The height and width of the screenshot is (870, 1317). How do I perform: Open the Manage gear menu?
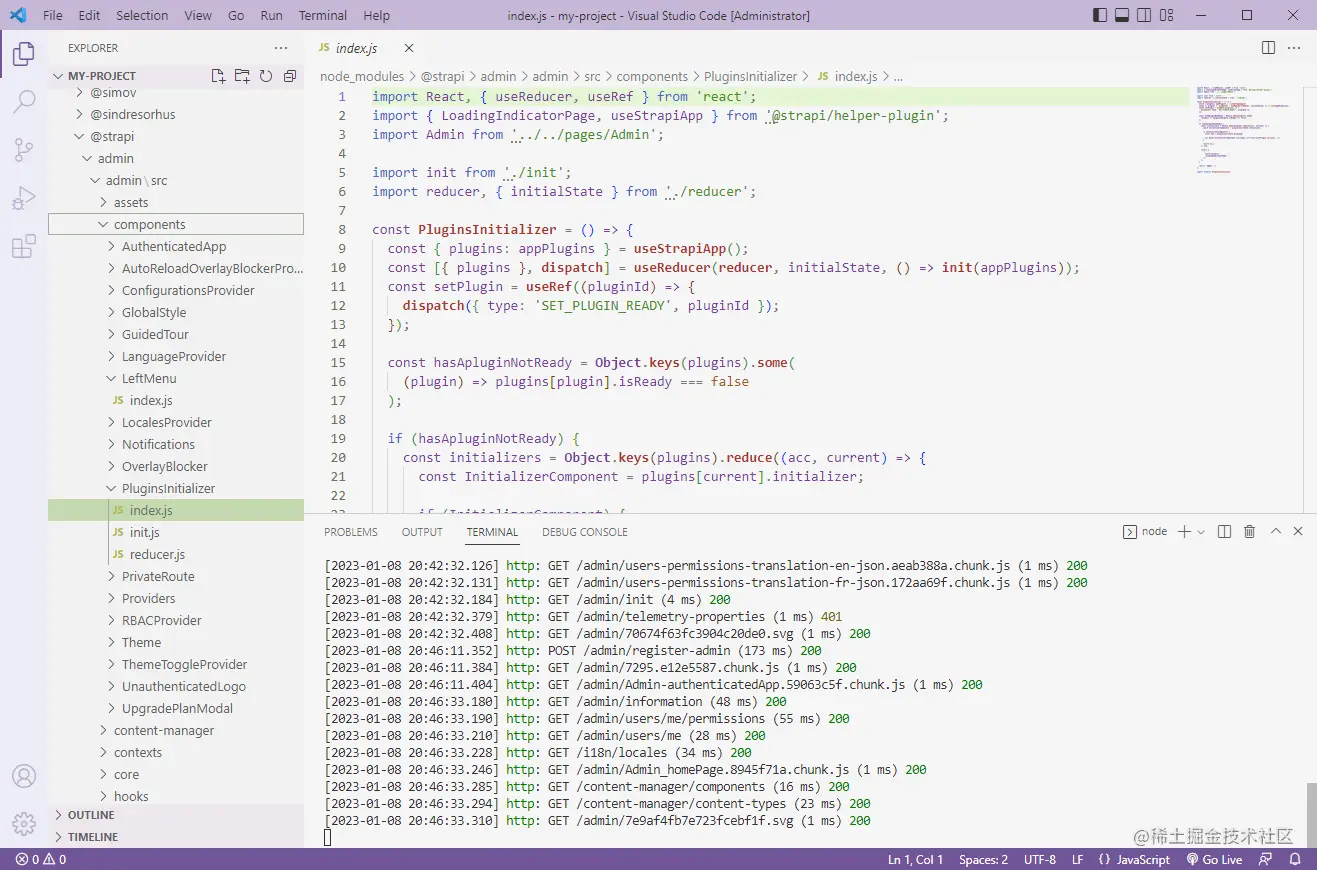click(x=24, y=823)
